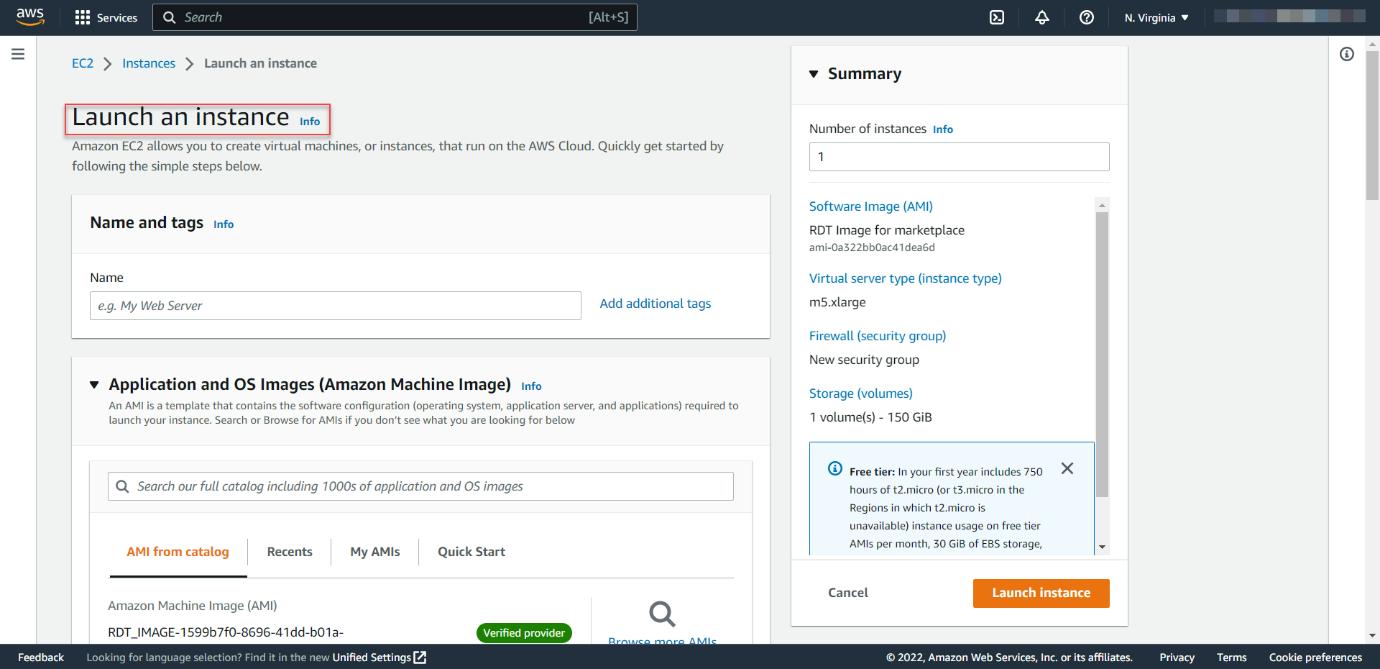Open the Services grid menu

click(106, 17)
